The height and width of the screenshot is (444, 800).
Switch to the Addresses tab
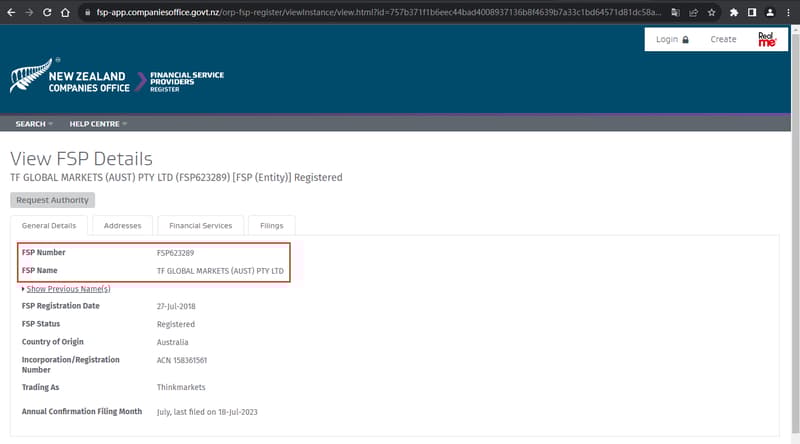click(123, 226)
